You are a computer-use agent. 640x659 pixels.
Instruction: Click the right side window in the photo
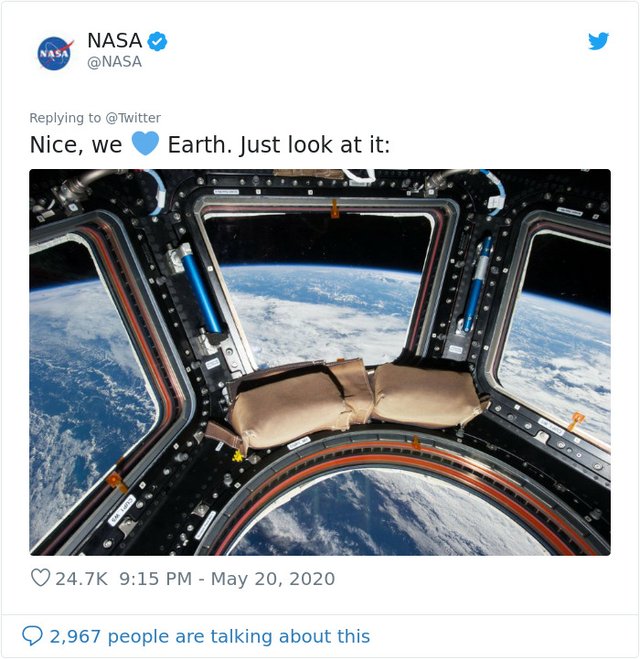[560, 340]
